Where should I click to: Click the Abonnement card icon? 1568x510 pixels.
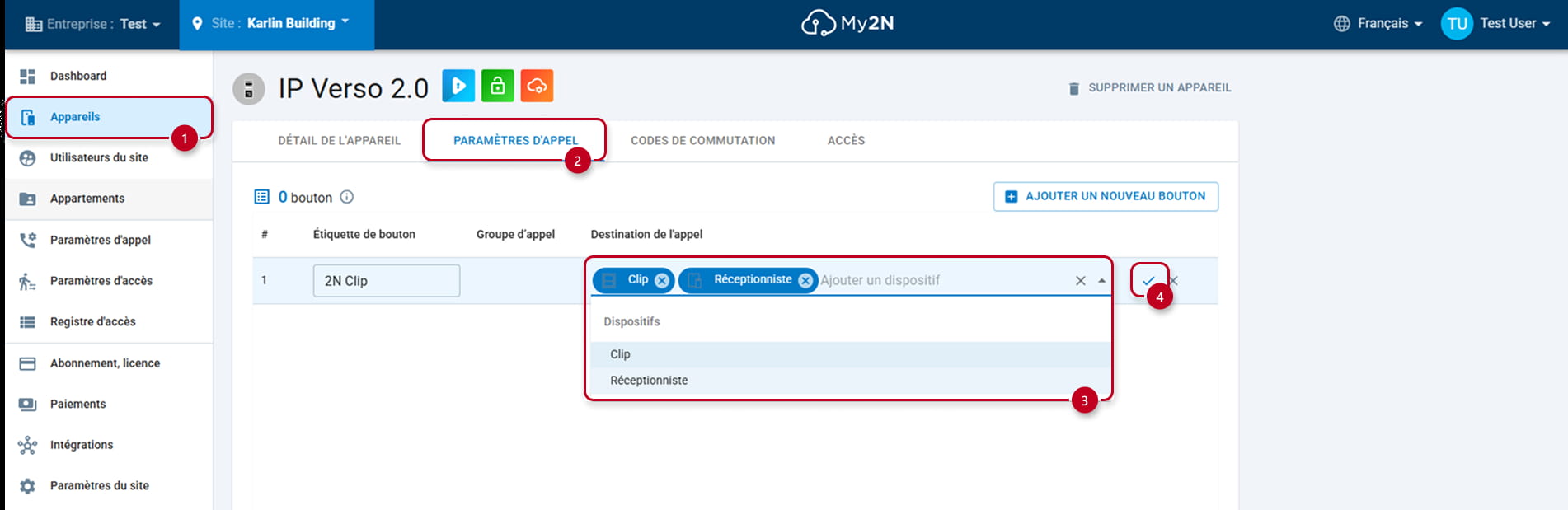[27, 363]
